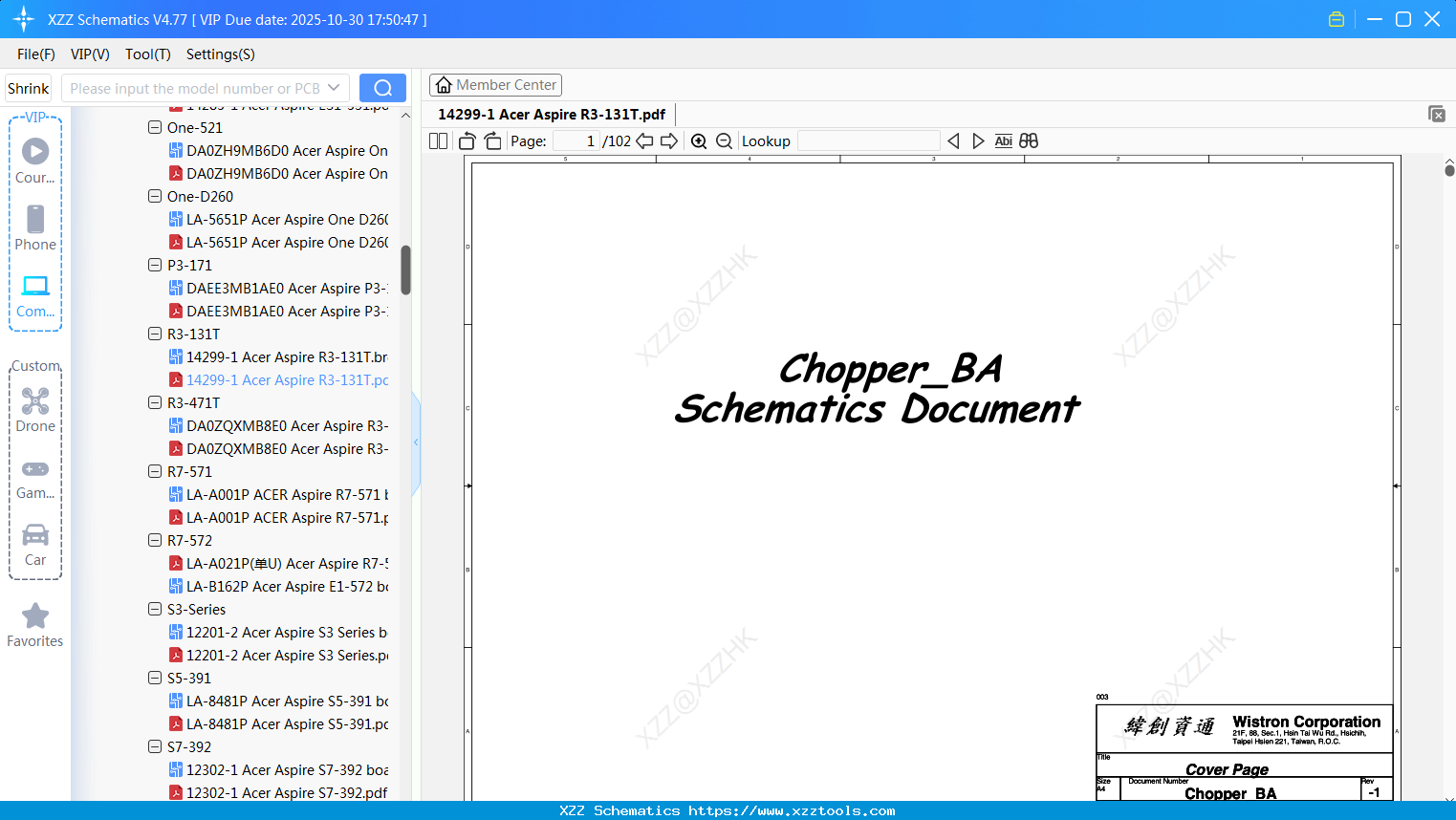The image size is (1456, 820).
Task: Open LA-A001P ACER Aspire R7-571 PDF file
Action: coord(279,517)
